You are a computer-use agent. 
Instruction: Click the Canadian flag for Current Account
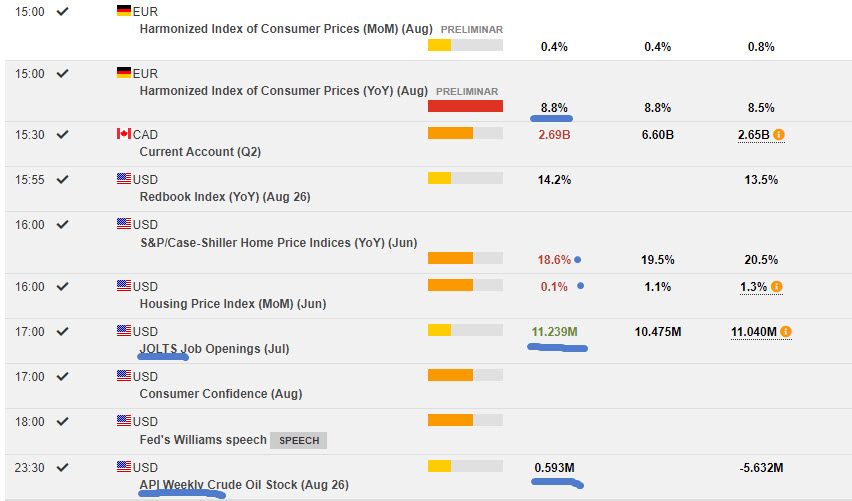(124, 134)
